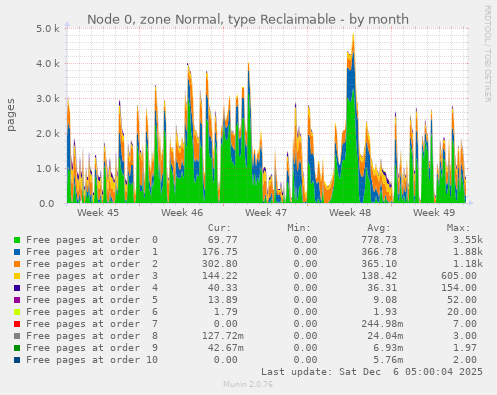Image resolution: width=497 pixels, height=395 pixels.
Task: Click 'Free pages at order 7' label
Action: (x=92, y=324)
